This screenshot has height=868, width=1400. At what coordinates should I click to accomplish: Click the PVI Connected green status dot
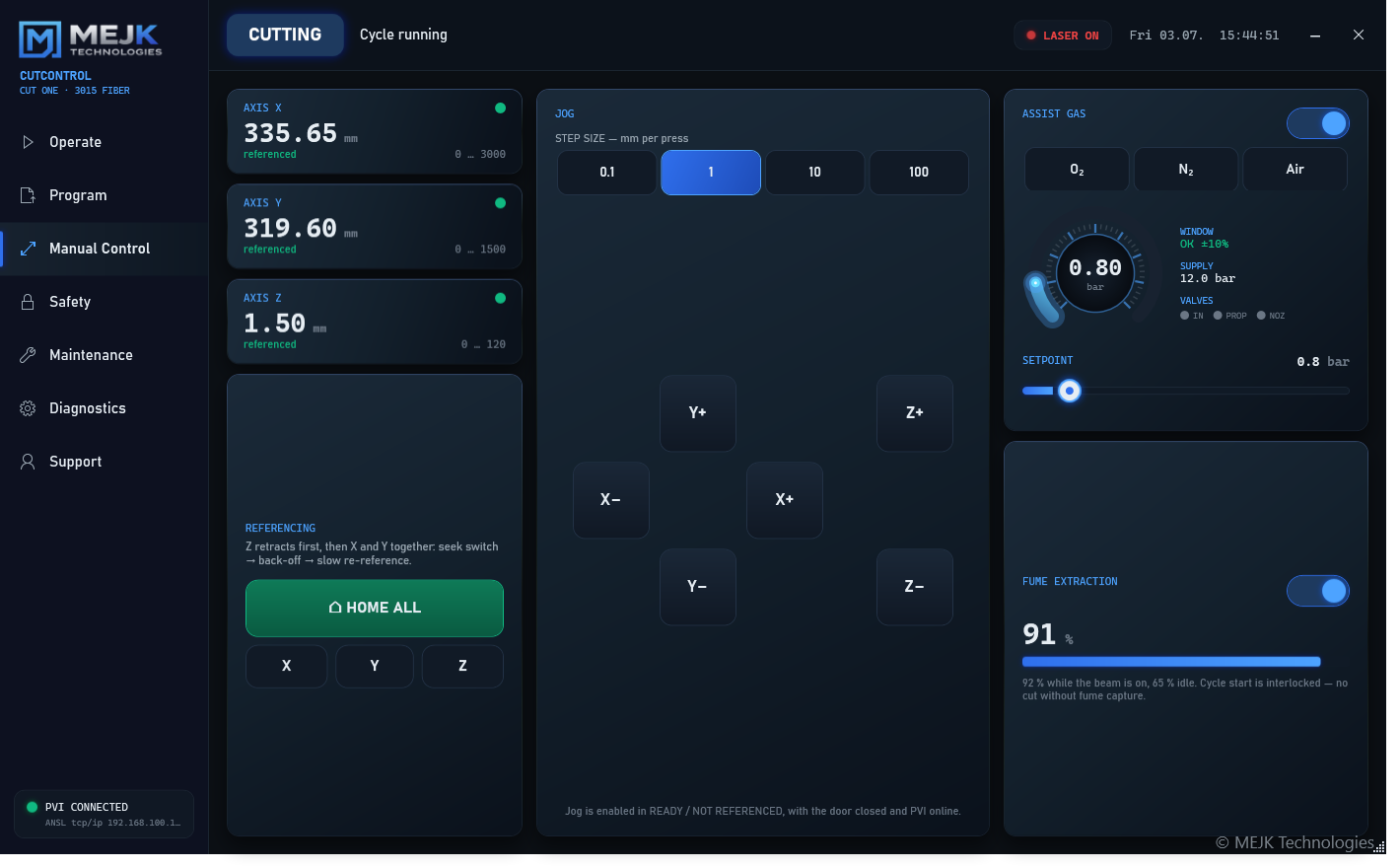[32, 807]
